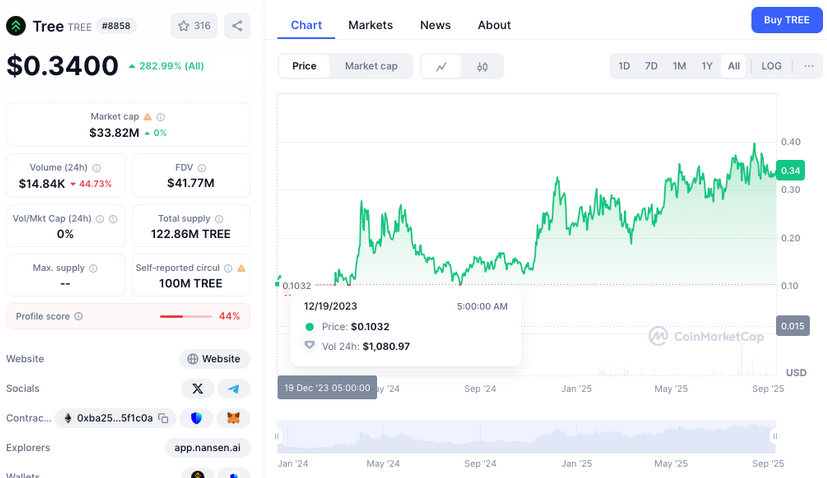
Task: Open the app.nansen.ai explorer link
Action: [x=207, y=448]
